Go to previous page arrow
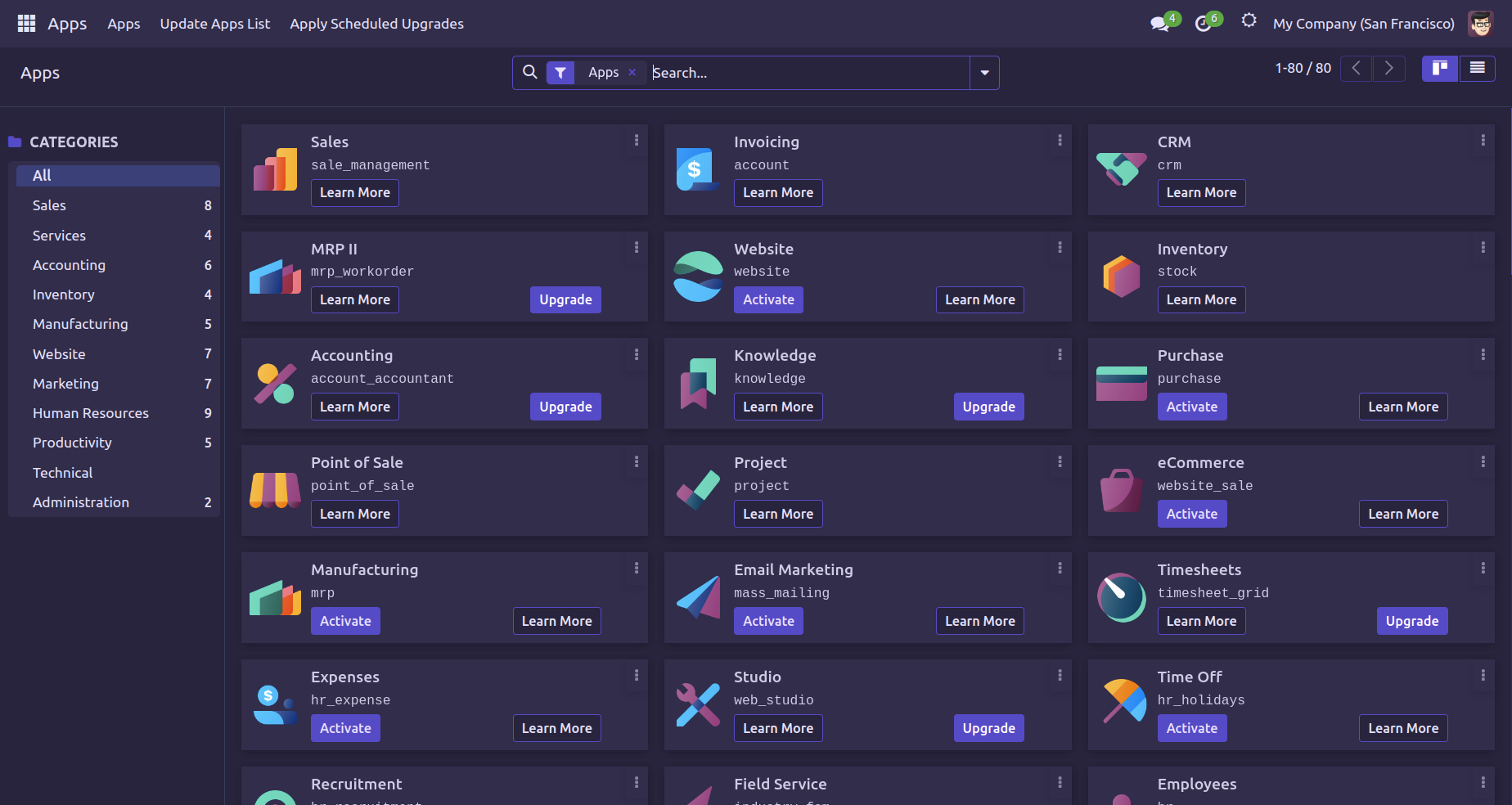 coord(1357,69)
